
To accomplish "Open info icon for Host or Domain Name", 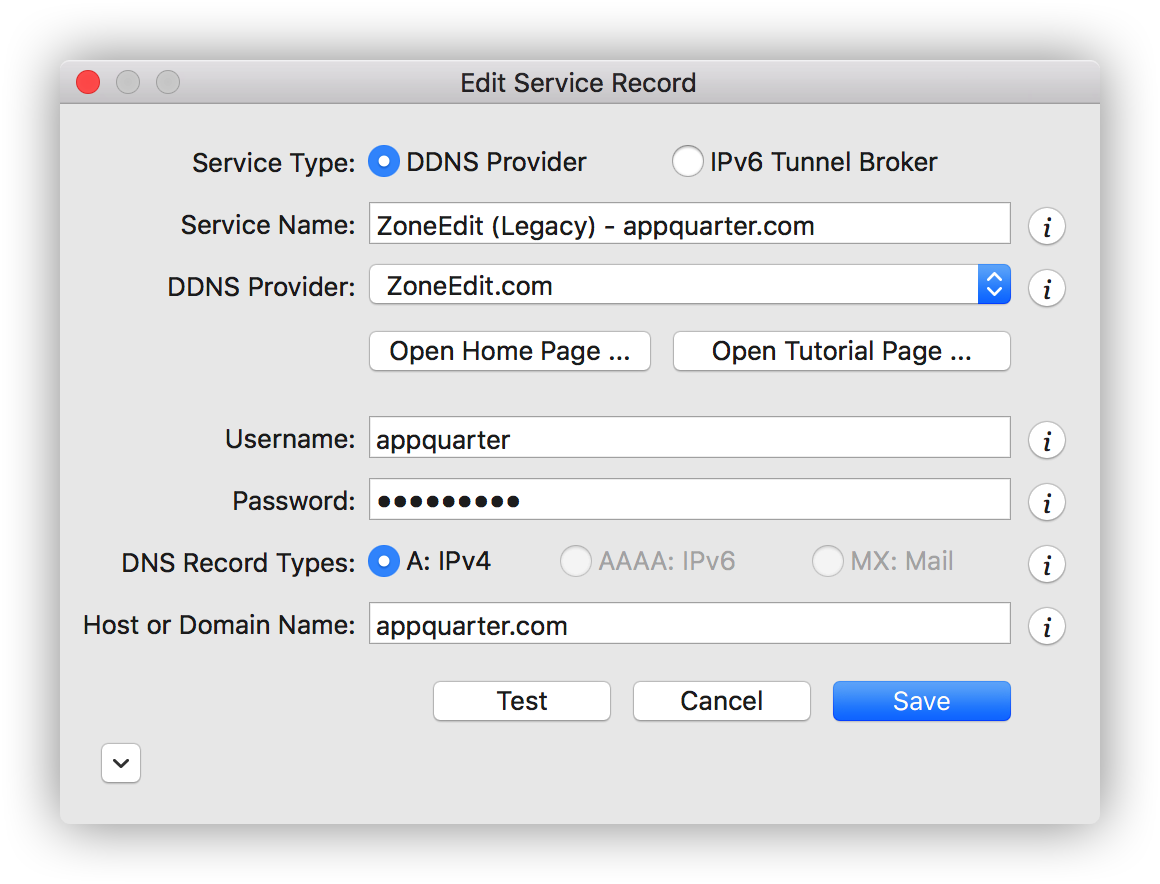I will [x=1046, y=626].
